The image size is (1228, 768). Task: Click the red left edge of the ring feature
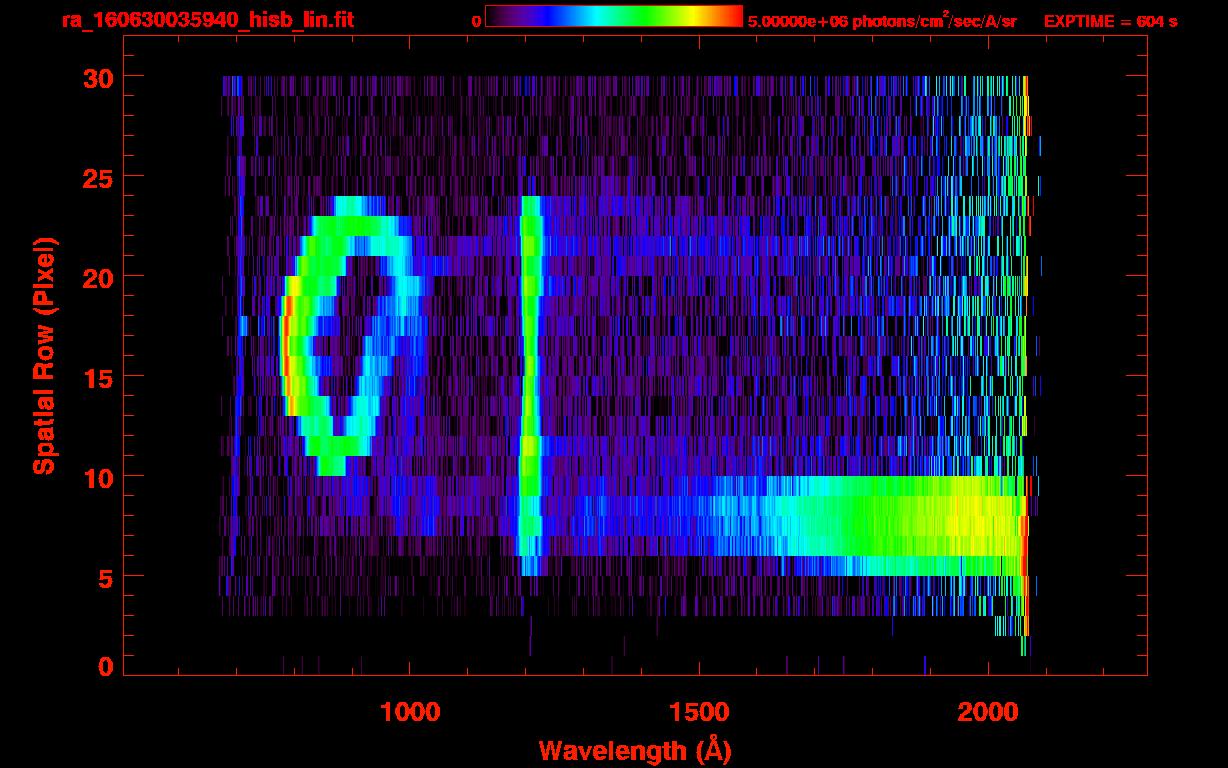tap(285, 340)
